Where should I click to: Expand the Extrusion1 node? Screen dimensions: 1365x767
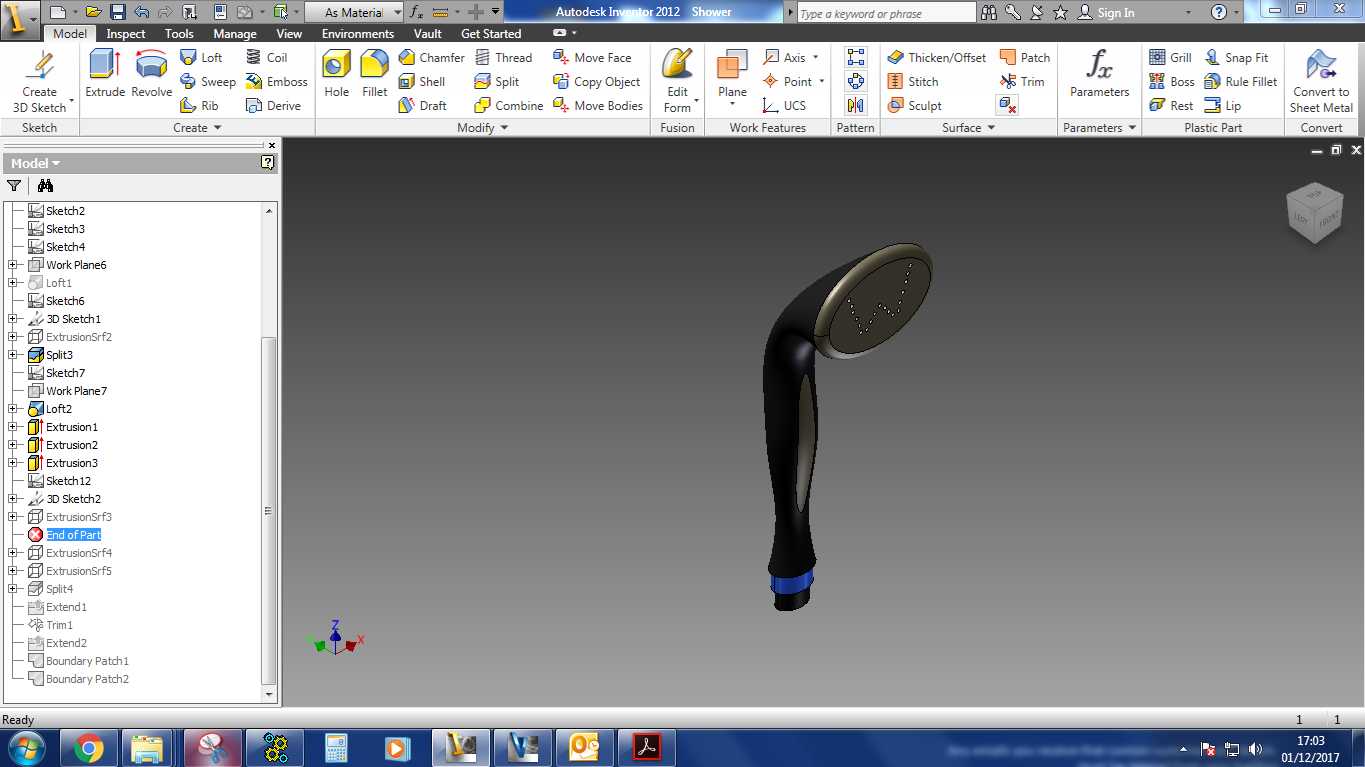tap(13, 427)
